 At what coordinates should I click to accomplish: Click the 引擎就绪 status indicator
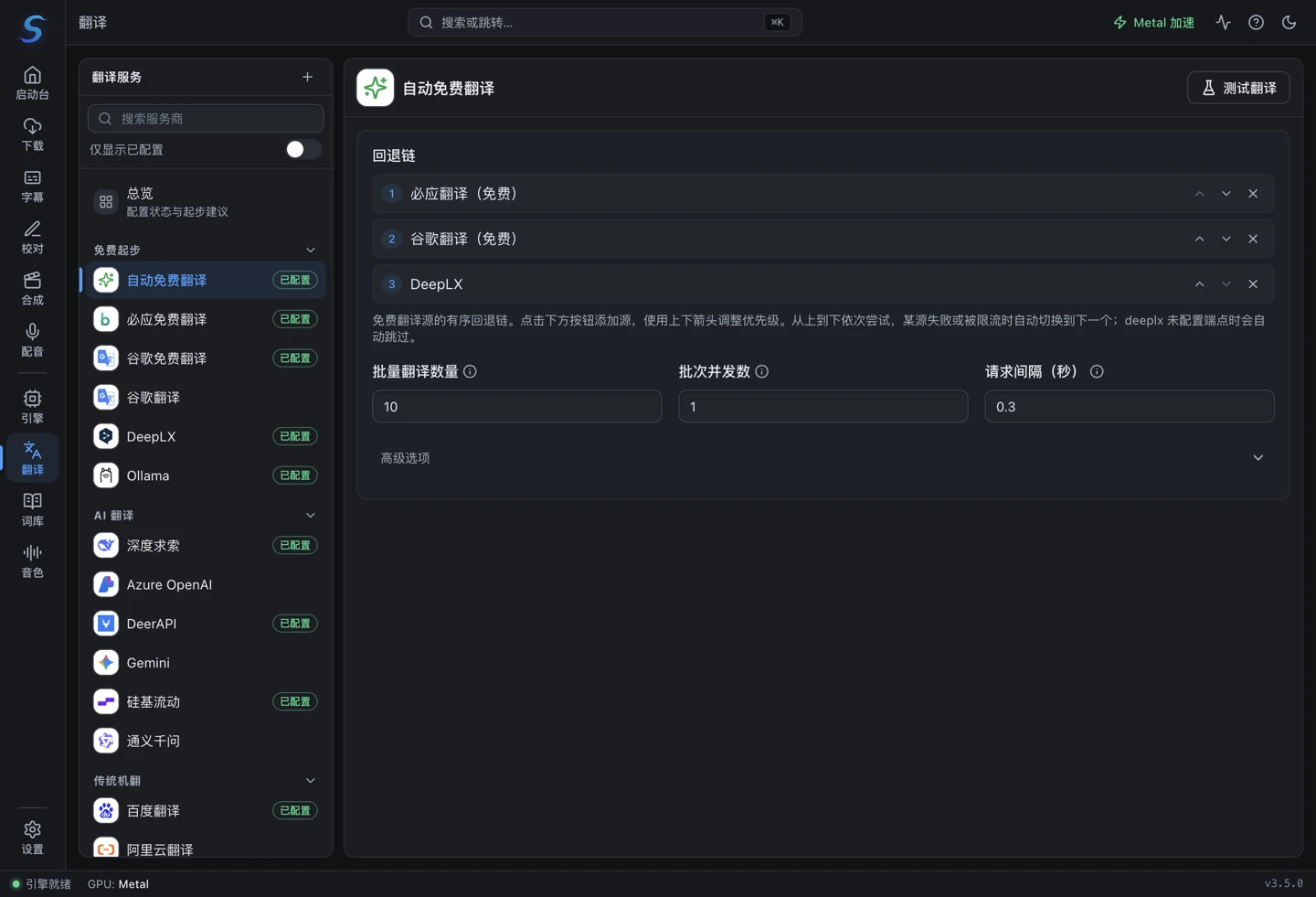click(x=41, y=884)
